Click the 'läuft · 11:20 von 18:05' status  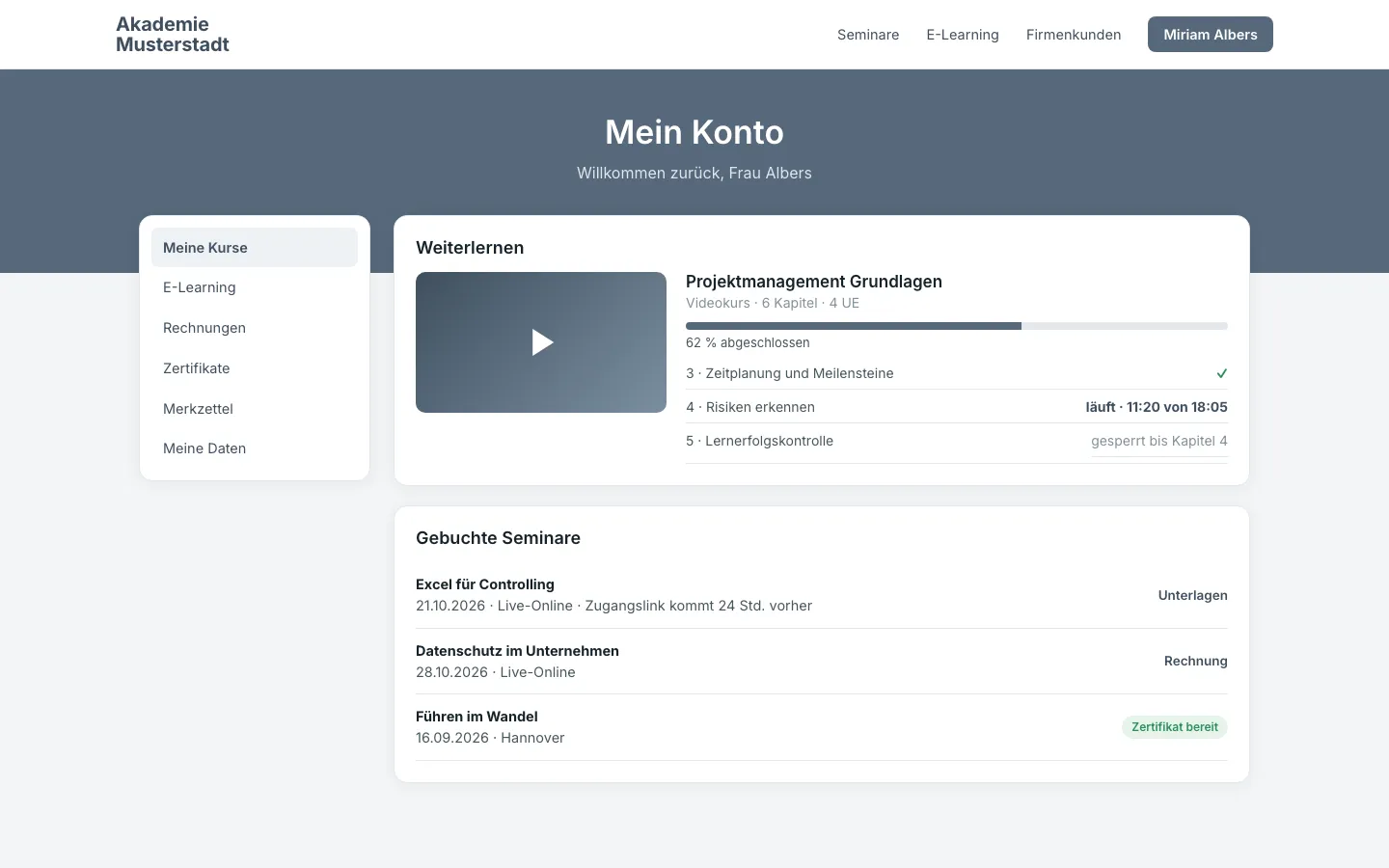pos(1157,407)
